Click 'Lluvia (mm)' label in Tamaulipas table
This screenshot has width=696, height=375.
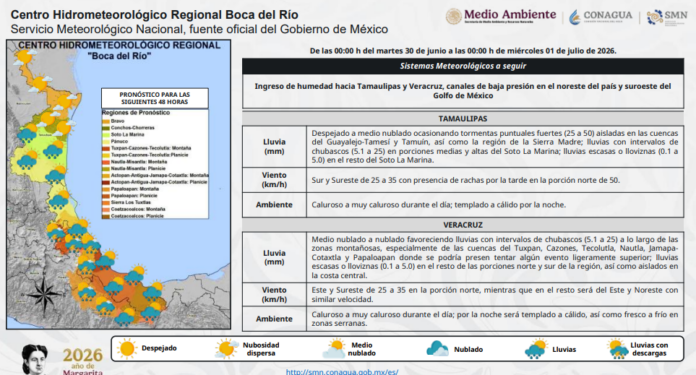click(x=274, y=146)
